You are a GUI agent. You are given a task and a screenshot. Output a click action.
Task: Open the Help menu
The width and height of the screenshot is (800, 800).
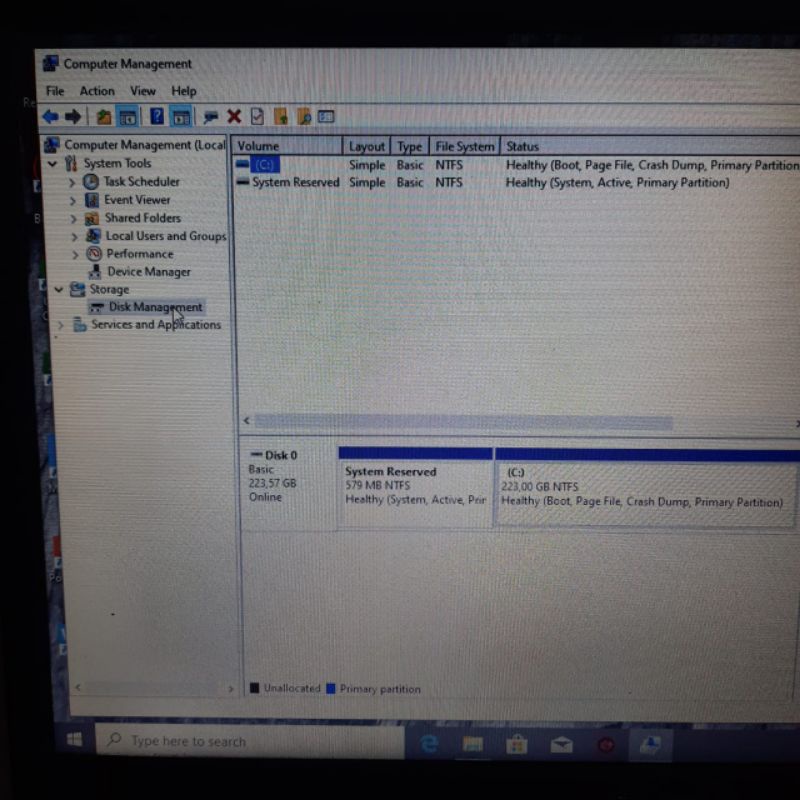click(x=184, y=91)
